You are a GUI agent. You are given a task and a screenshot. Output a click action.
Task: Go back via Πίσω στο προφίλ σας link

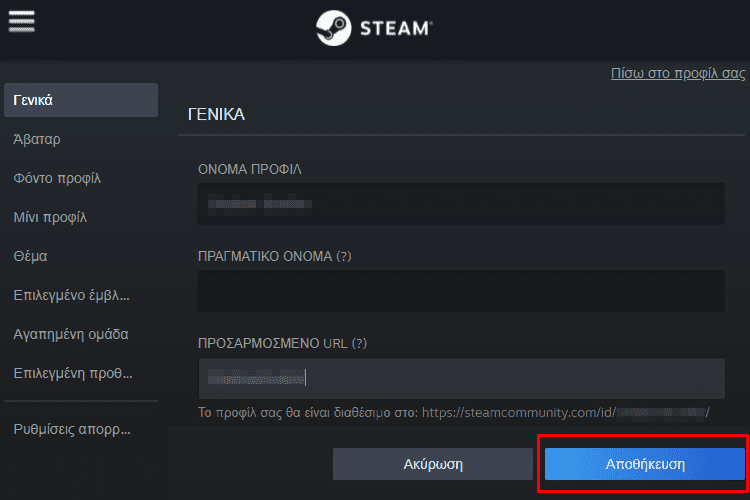click(678, 73)
